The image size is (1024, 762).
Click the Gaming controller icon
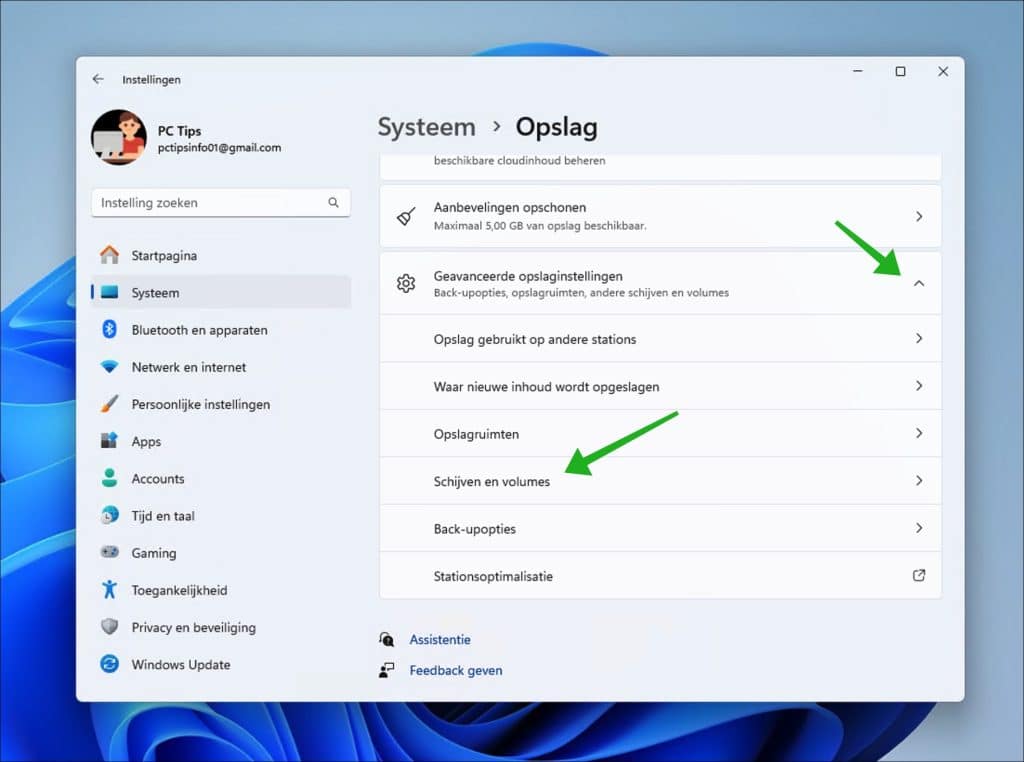(110, 552)
